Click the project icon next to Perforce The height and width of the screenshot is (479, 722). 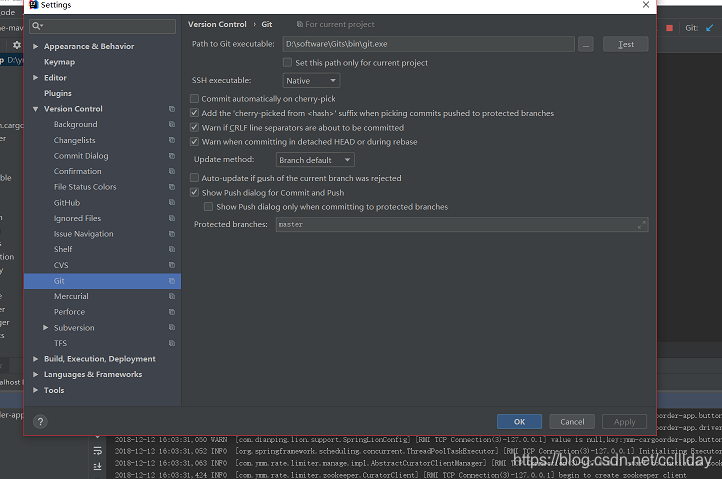coord(172,312)
